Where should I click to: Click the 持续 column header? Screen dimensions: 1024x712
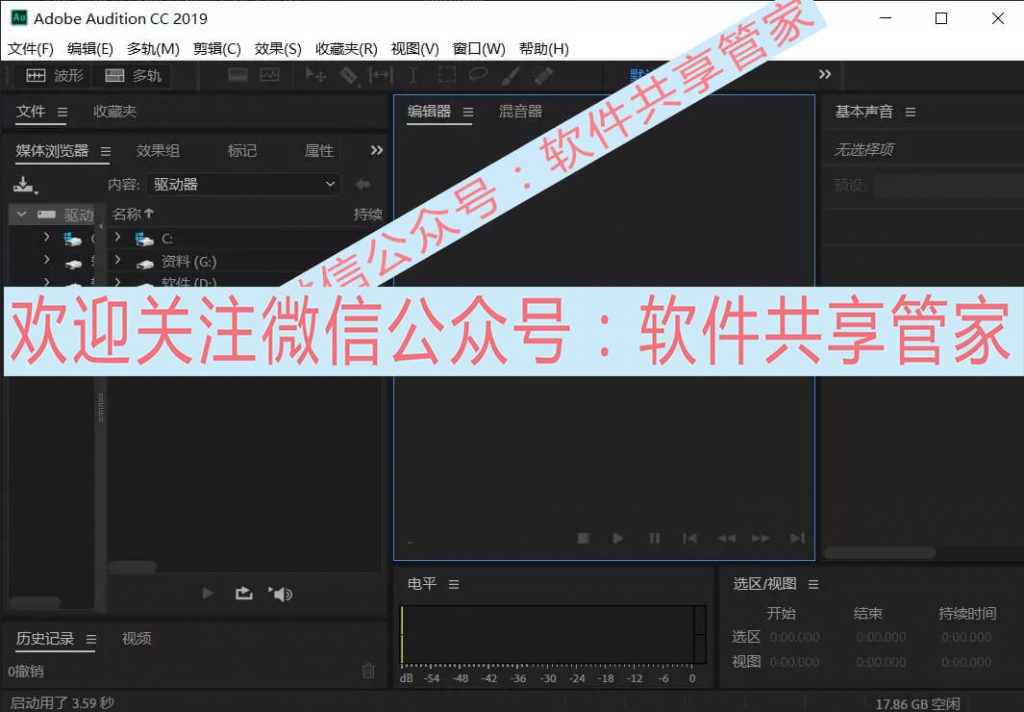coord(368,214)
